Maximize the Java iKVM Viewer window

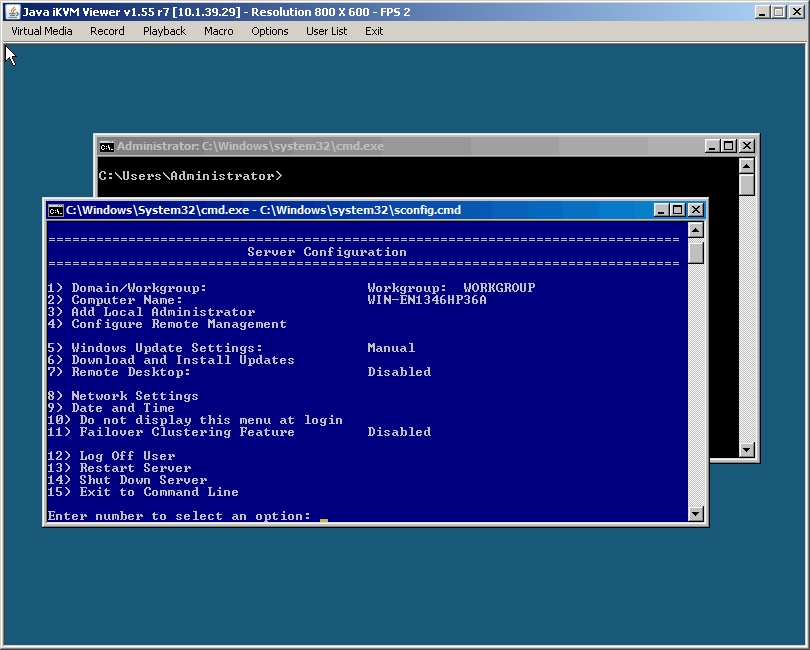(779, 12)
